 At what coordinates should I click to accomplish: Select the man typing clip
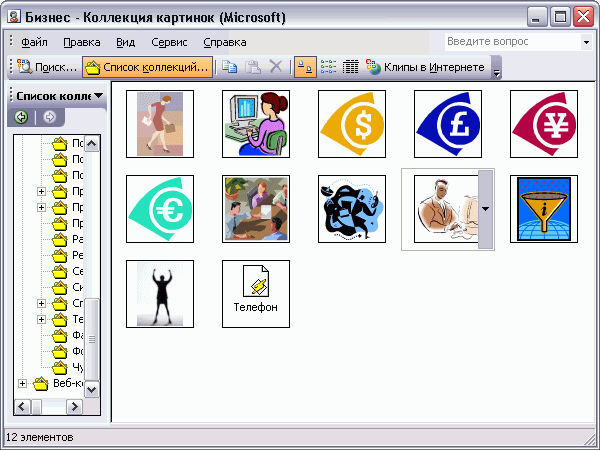point(446,209)
